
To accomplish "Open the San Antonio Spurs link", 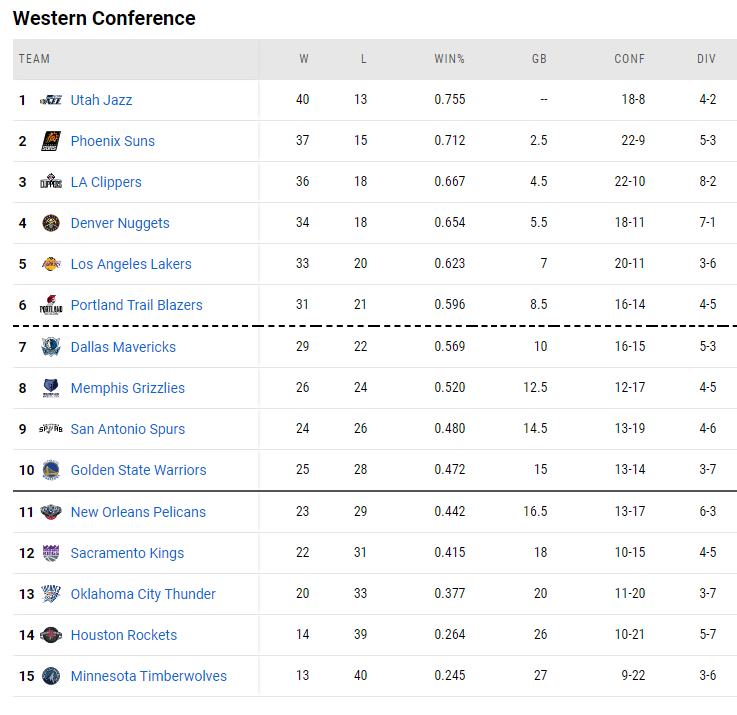I will 128,429.
